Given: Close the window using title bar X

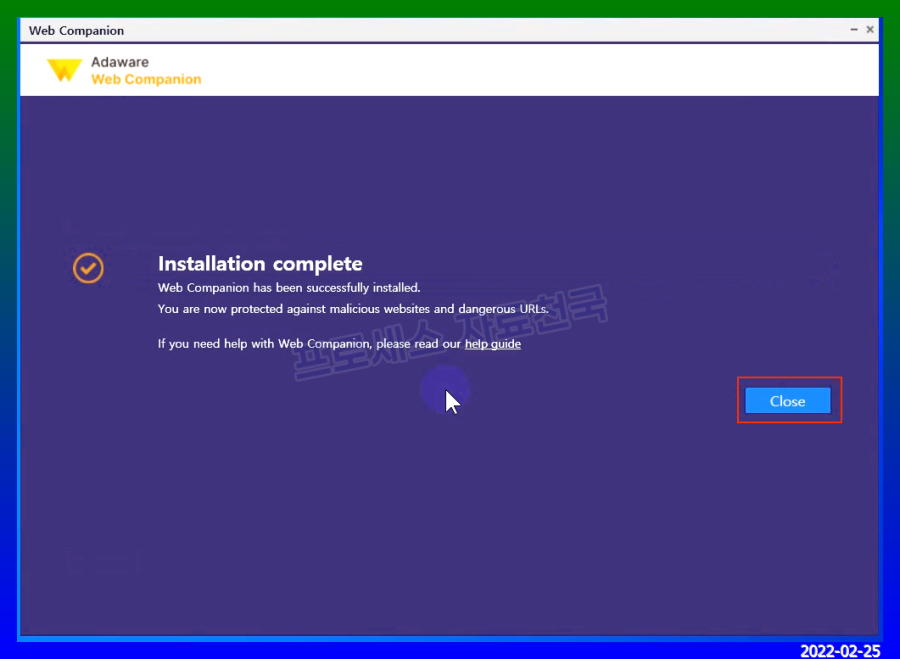Looking at the screenshot, I should click(870, 30).
